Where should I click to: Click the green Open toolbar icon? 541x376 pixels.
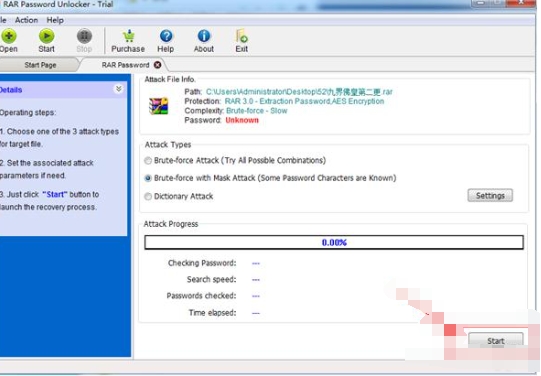point(9,36)
